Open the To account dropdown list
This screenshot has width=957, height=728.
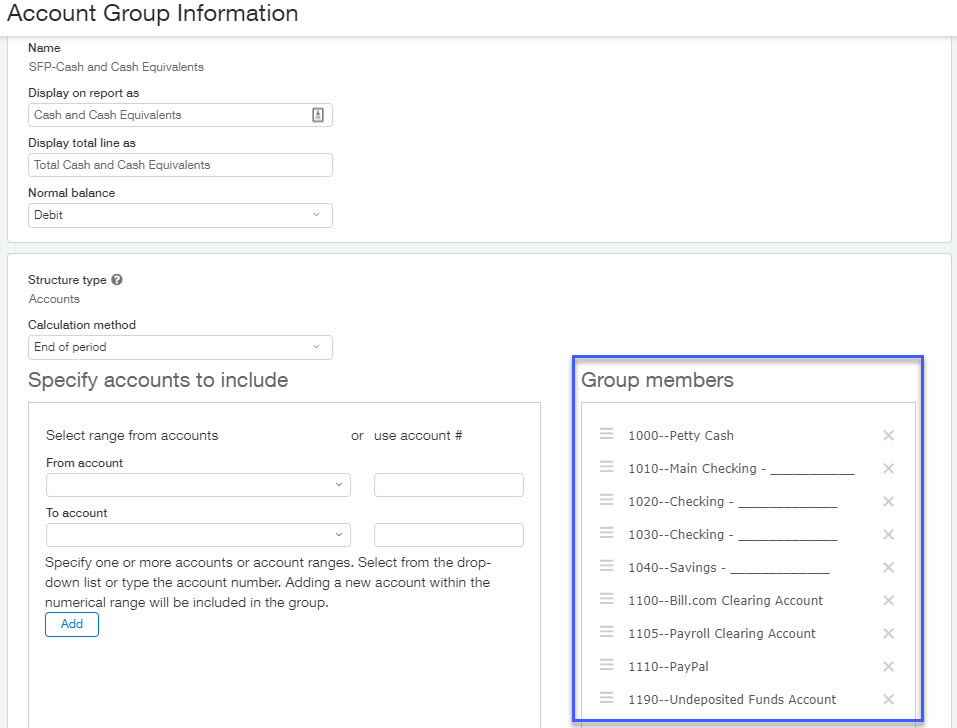pyautogui.click(x=198, y=535)
